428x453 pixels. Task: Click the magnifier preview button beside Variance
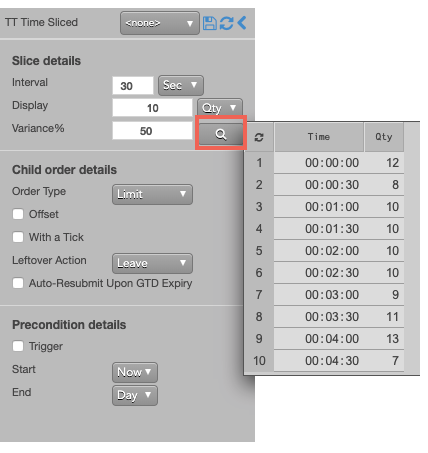(x=221, y=134)
